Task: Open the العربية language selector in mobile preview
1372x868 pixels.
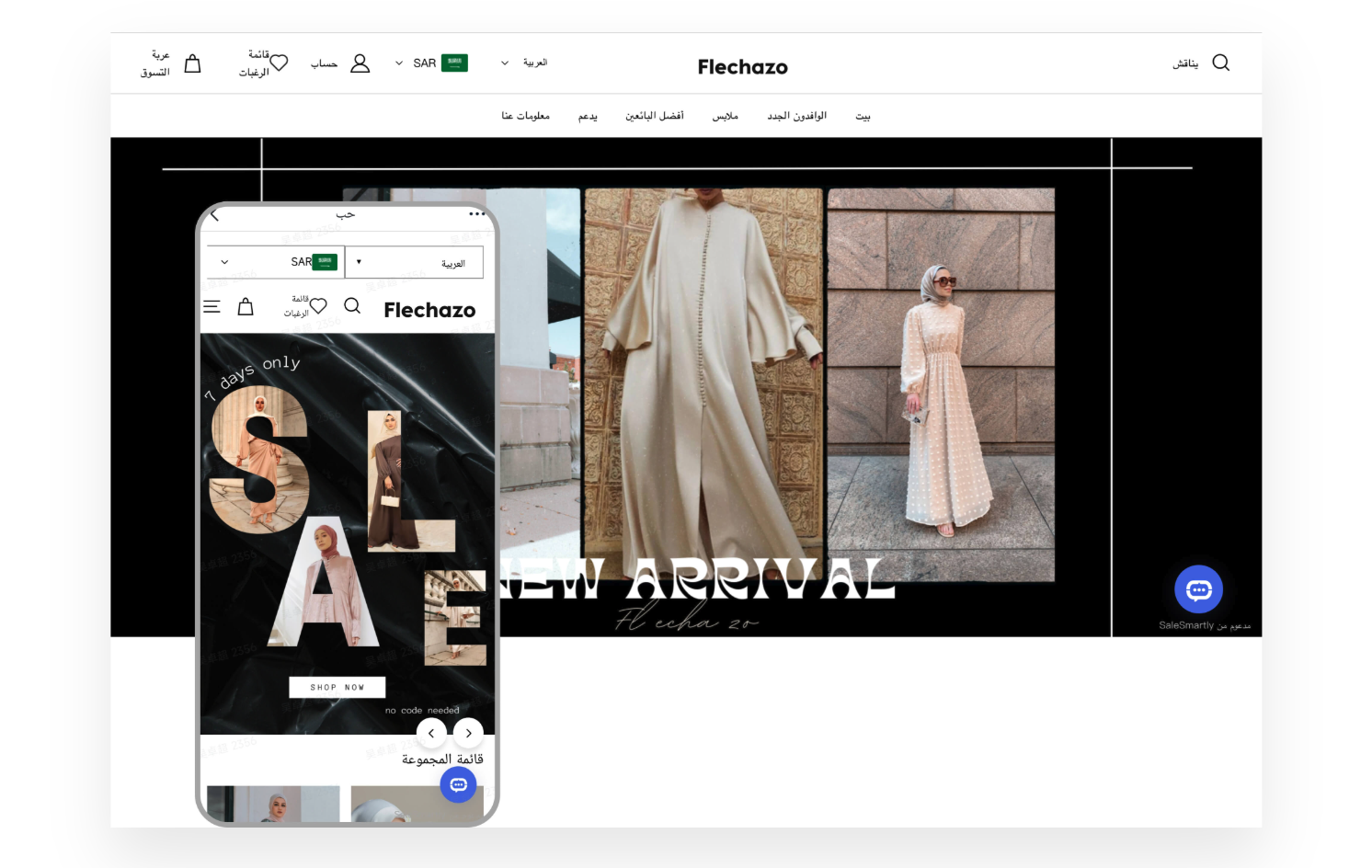Action: click(414, 263)
